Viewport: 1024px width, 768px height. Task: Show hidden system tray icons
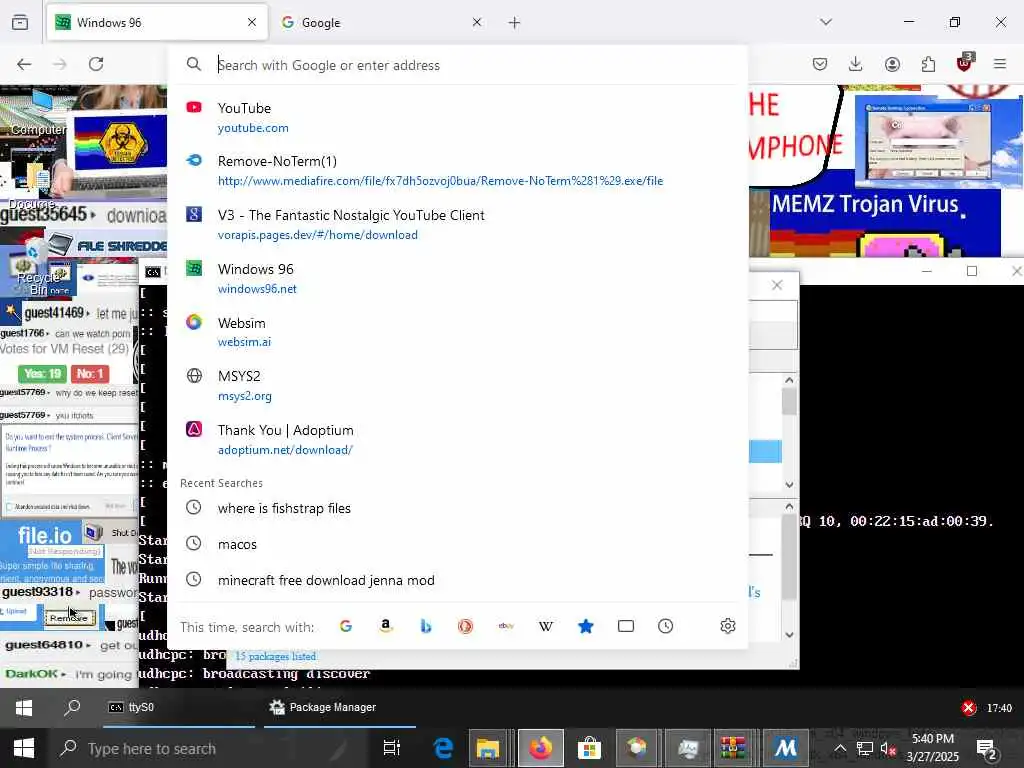pyautogui.click(x=840, y=749)
